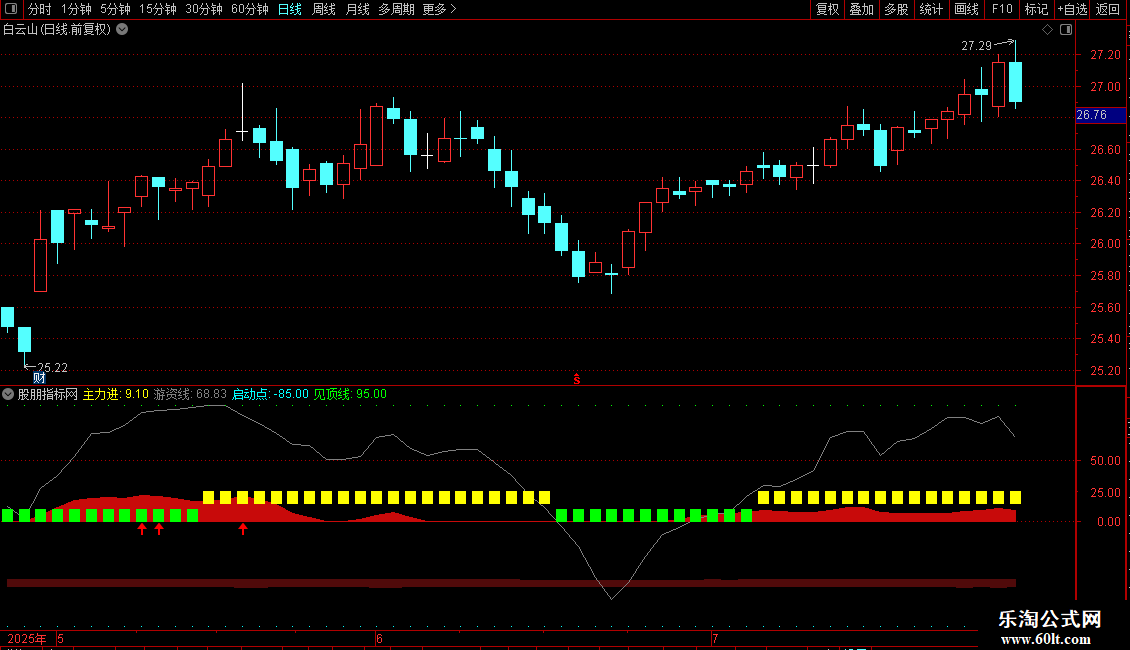Click the 27.20 price axis label
Viewport: 1130px width, 650px height.
1105,55
